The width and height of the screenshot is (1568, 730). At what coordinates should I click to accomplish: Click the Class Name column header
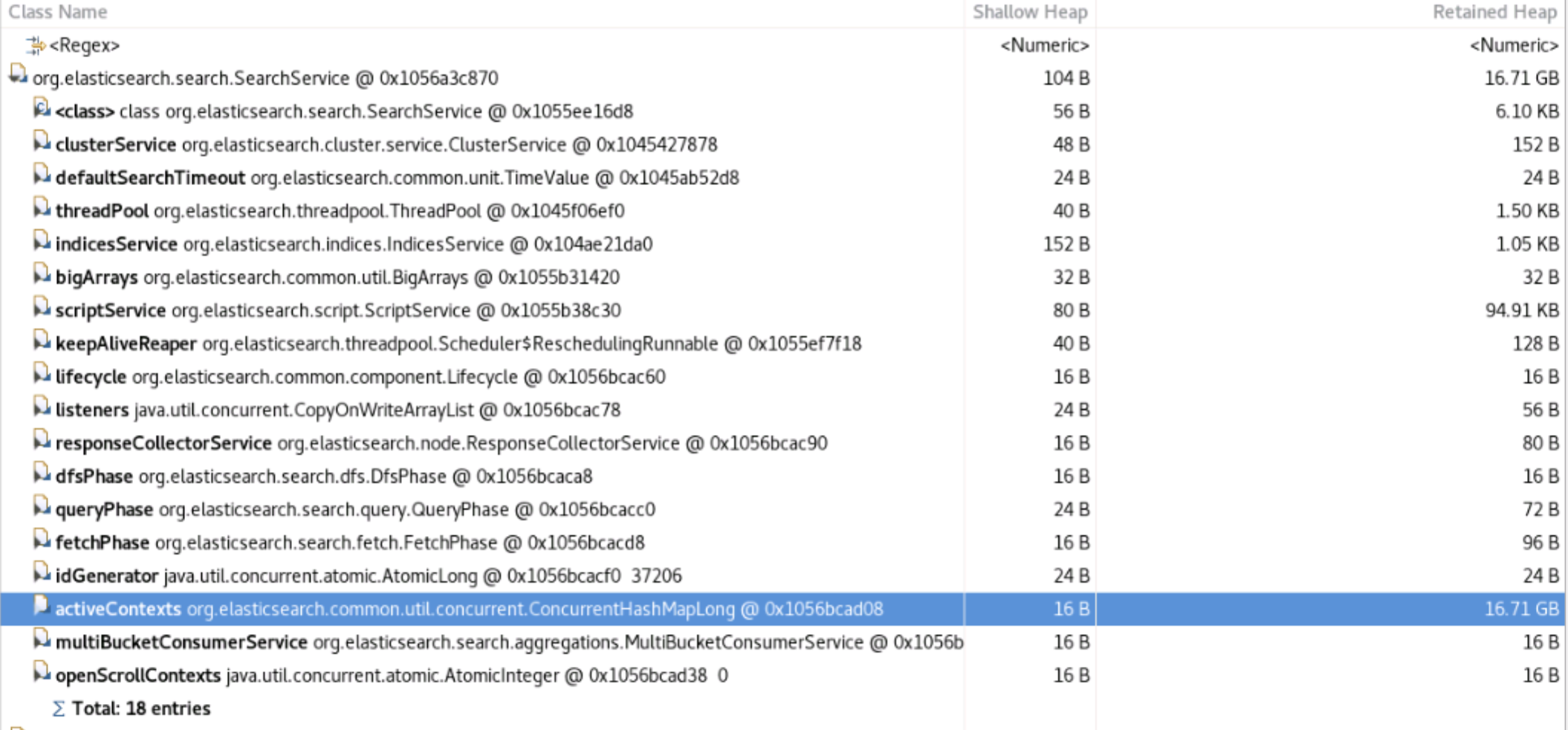58,12
